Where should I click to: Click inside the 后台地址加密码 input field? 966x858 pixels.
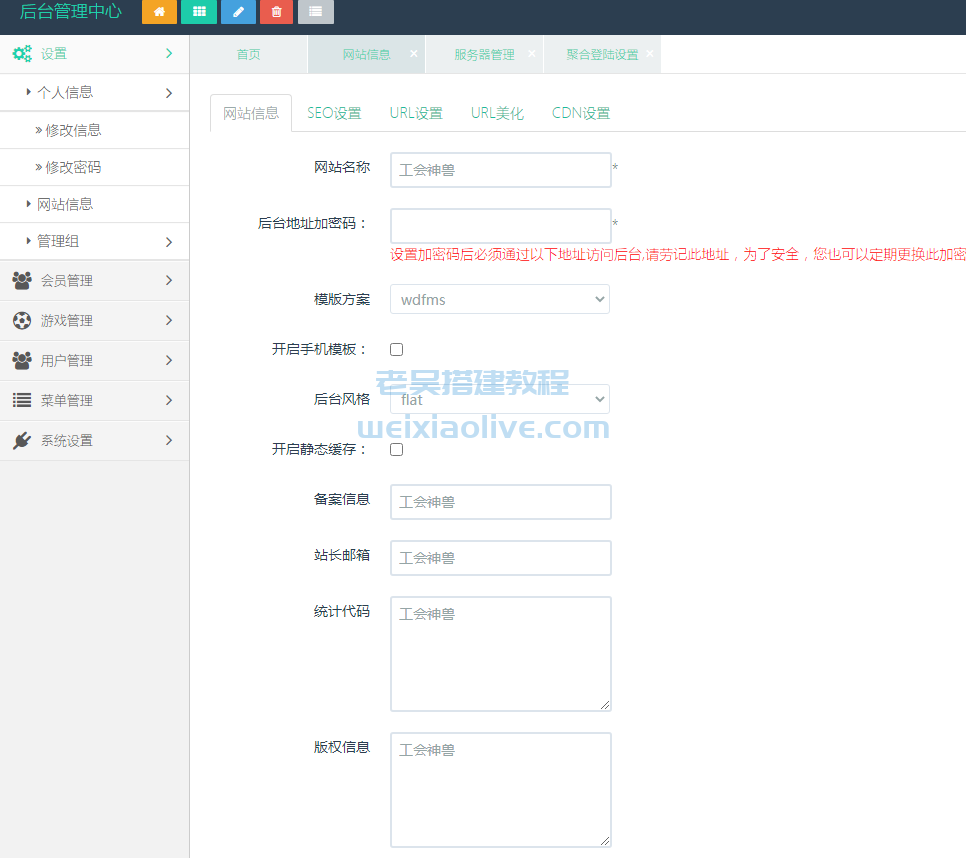500,225
